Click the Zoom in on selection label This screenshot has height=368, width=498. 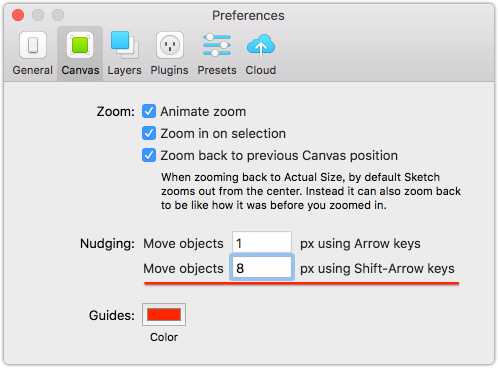click(223, 134)
